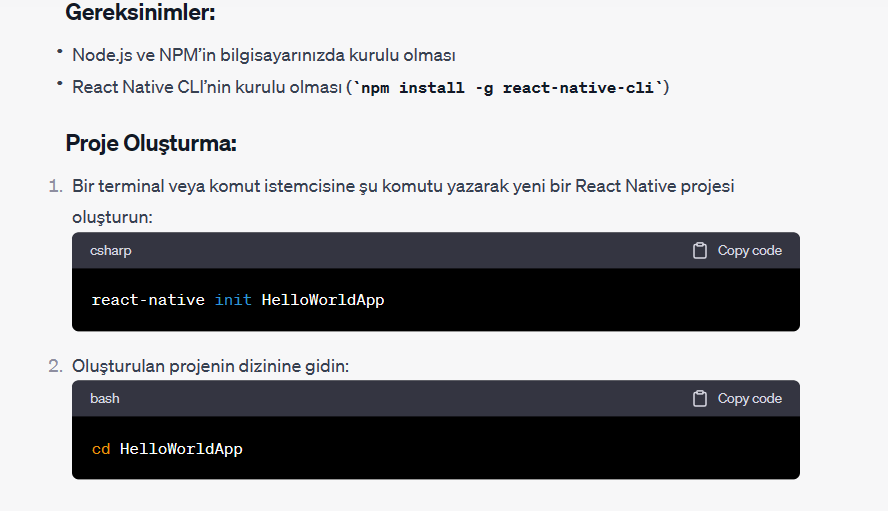Click clipboard icon in csharp code block

tap(700, 250)
